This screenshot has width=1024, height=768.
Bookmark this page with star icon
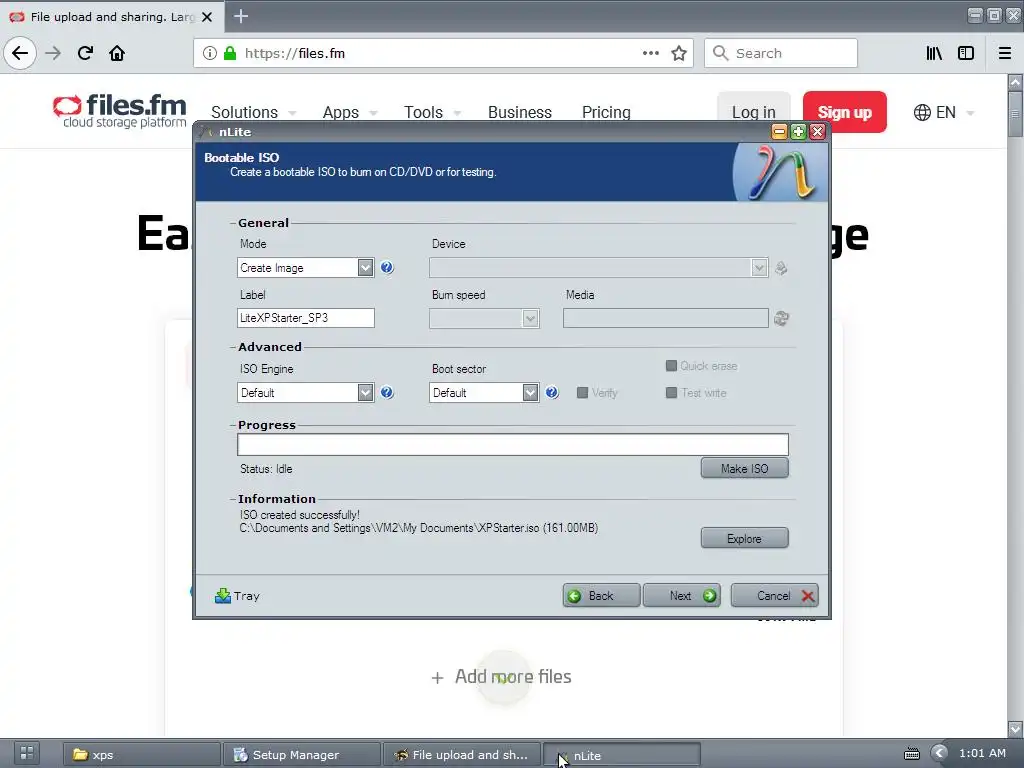pos(679,53)
